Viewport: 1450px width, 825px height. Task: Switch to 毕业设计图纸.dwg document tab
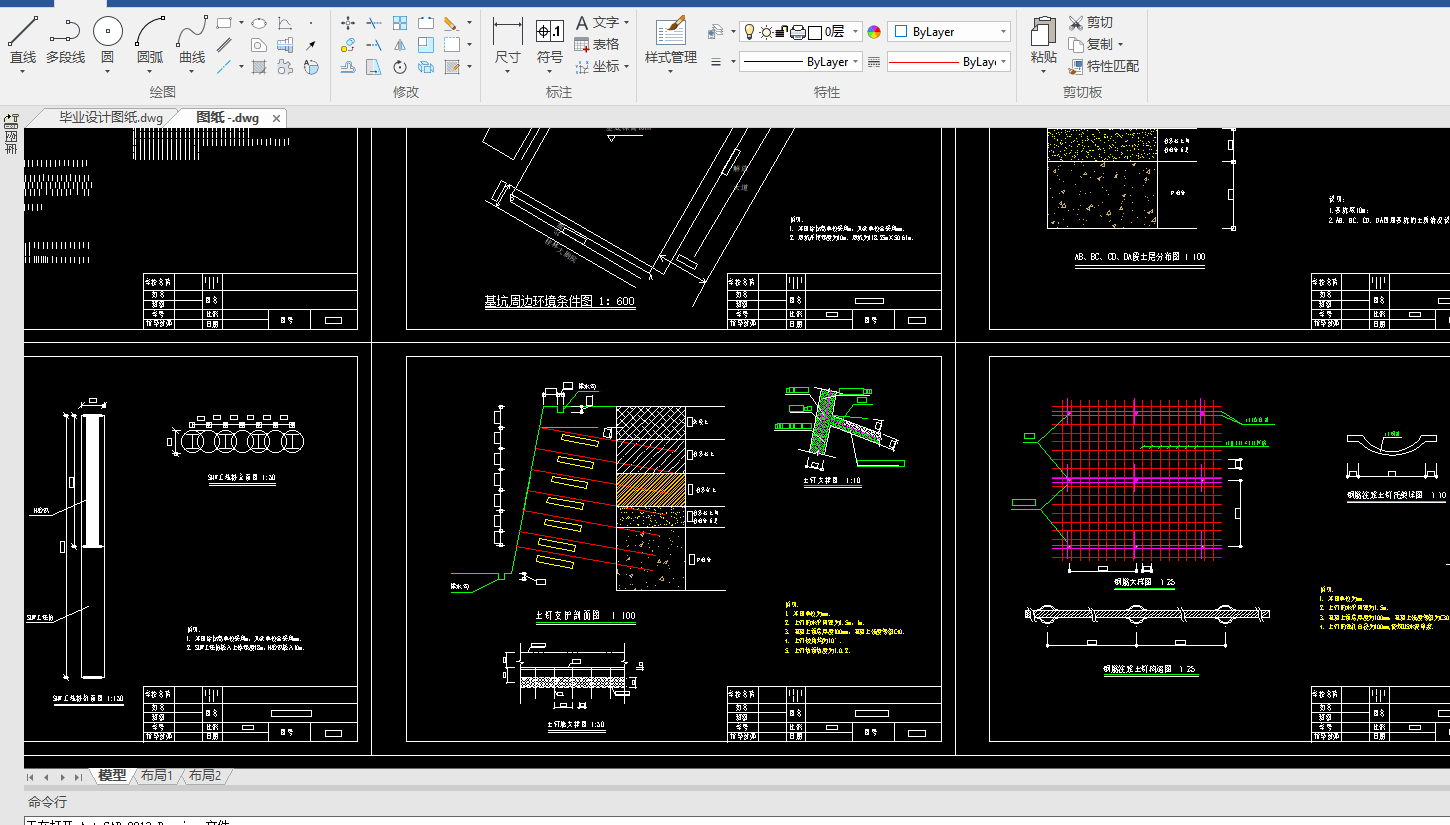tap(110, 117)
